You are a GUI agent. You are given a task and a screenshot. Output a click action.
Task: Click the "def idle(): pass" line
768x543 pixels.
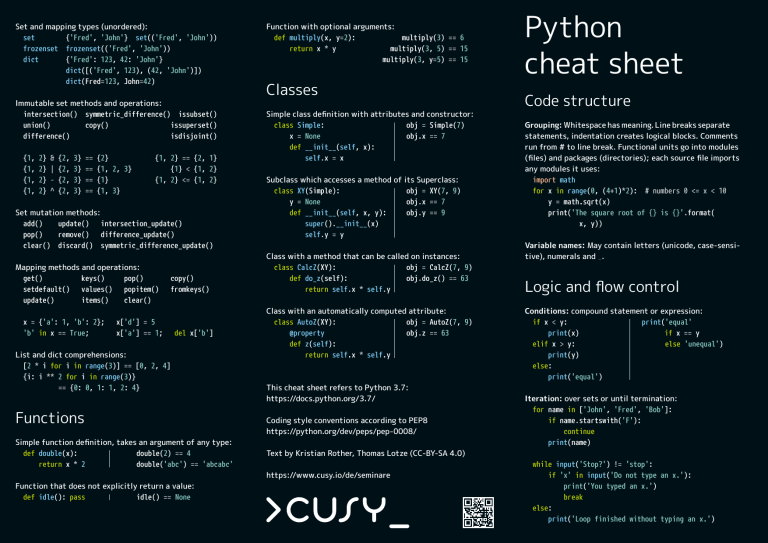pos(54,497)
